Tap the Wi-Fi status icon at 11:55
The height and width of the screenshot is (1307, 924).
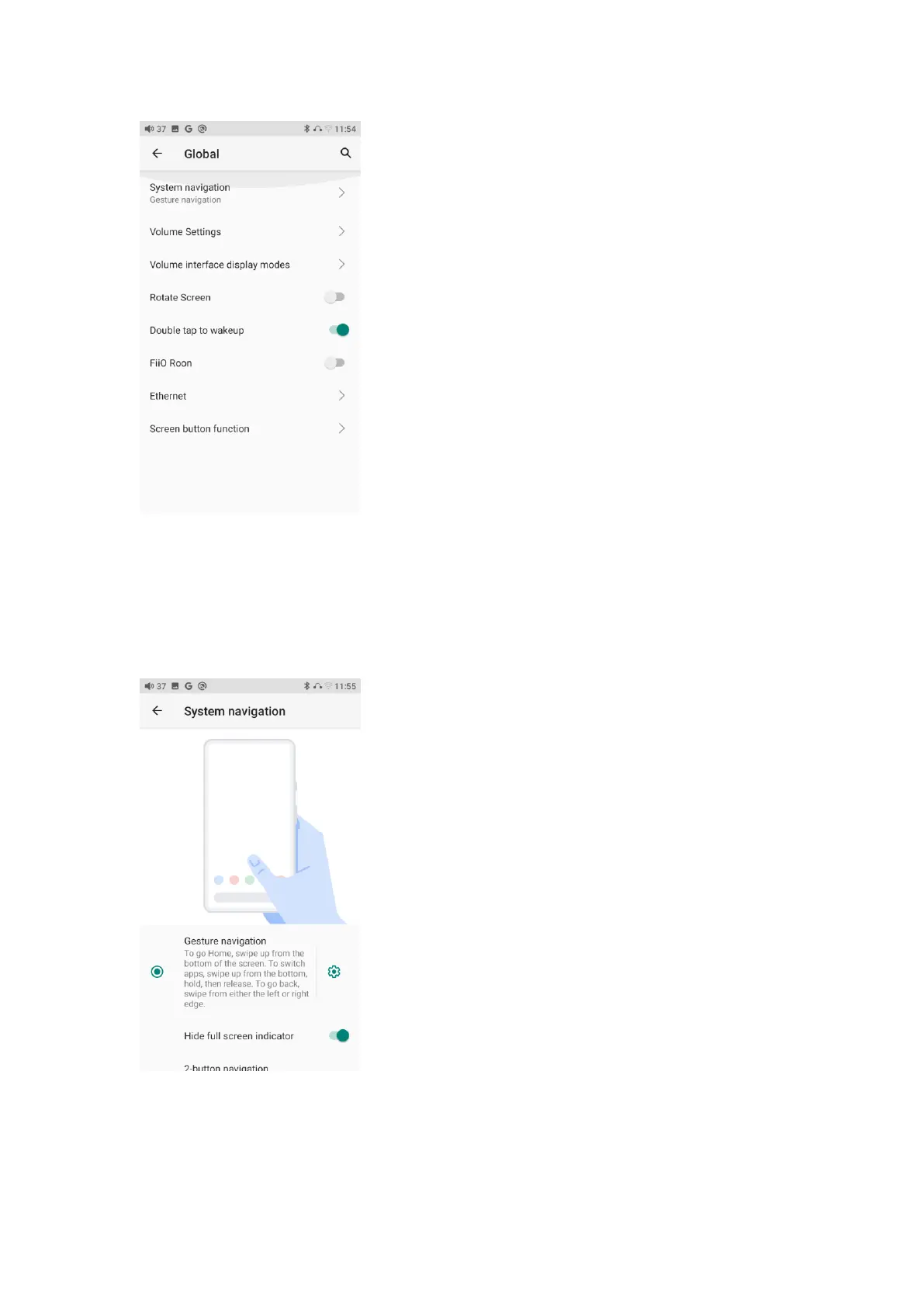(x=329, y=686)
